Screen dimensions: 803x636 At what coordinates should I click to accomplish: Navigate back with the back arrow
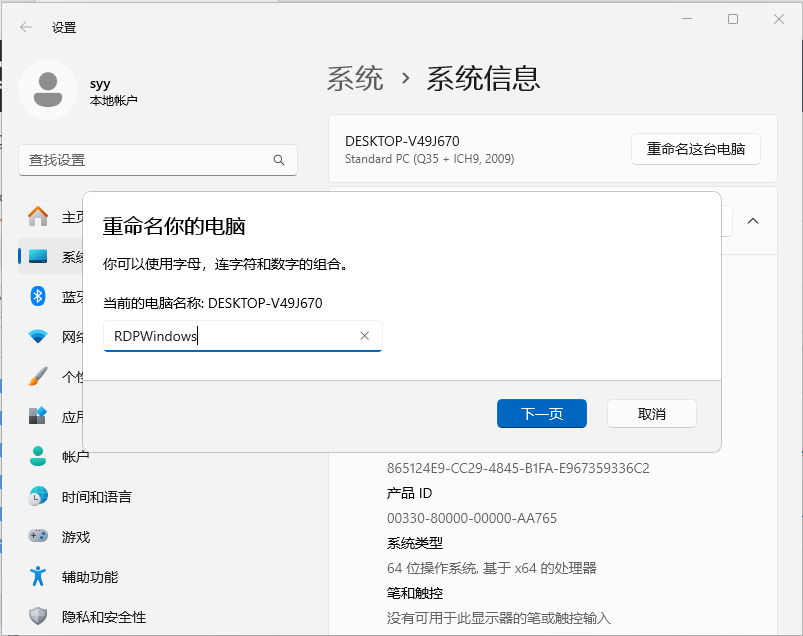point(26,27)
